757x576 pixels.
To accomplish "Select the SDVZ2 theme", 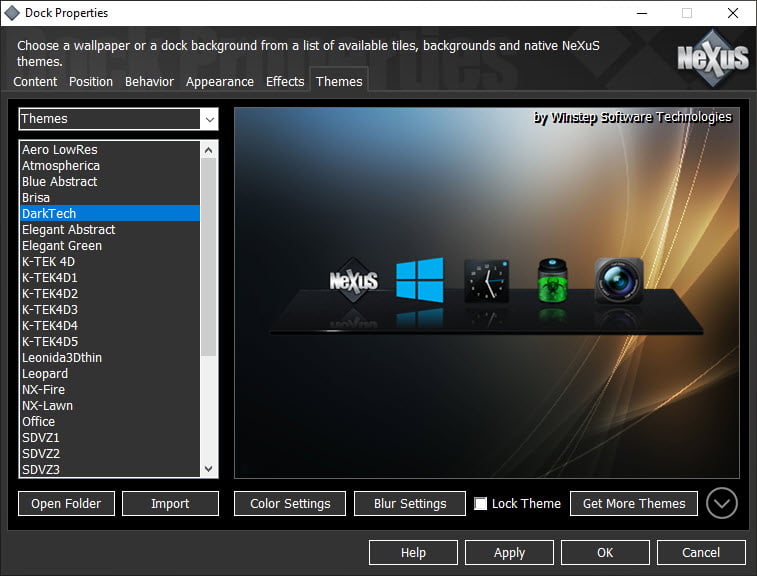I will (x=110, y=453).
